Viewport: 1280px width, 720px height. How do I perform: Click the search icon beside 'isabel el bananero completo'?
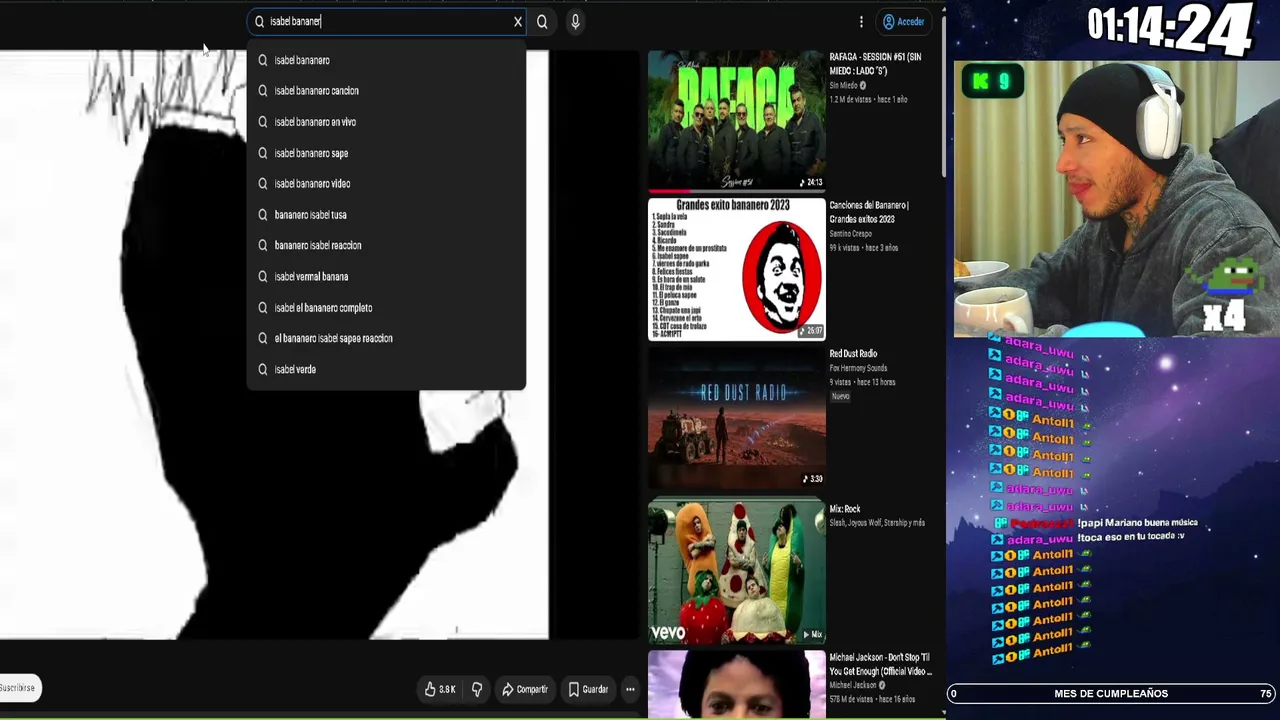click(263, 308)
